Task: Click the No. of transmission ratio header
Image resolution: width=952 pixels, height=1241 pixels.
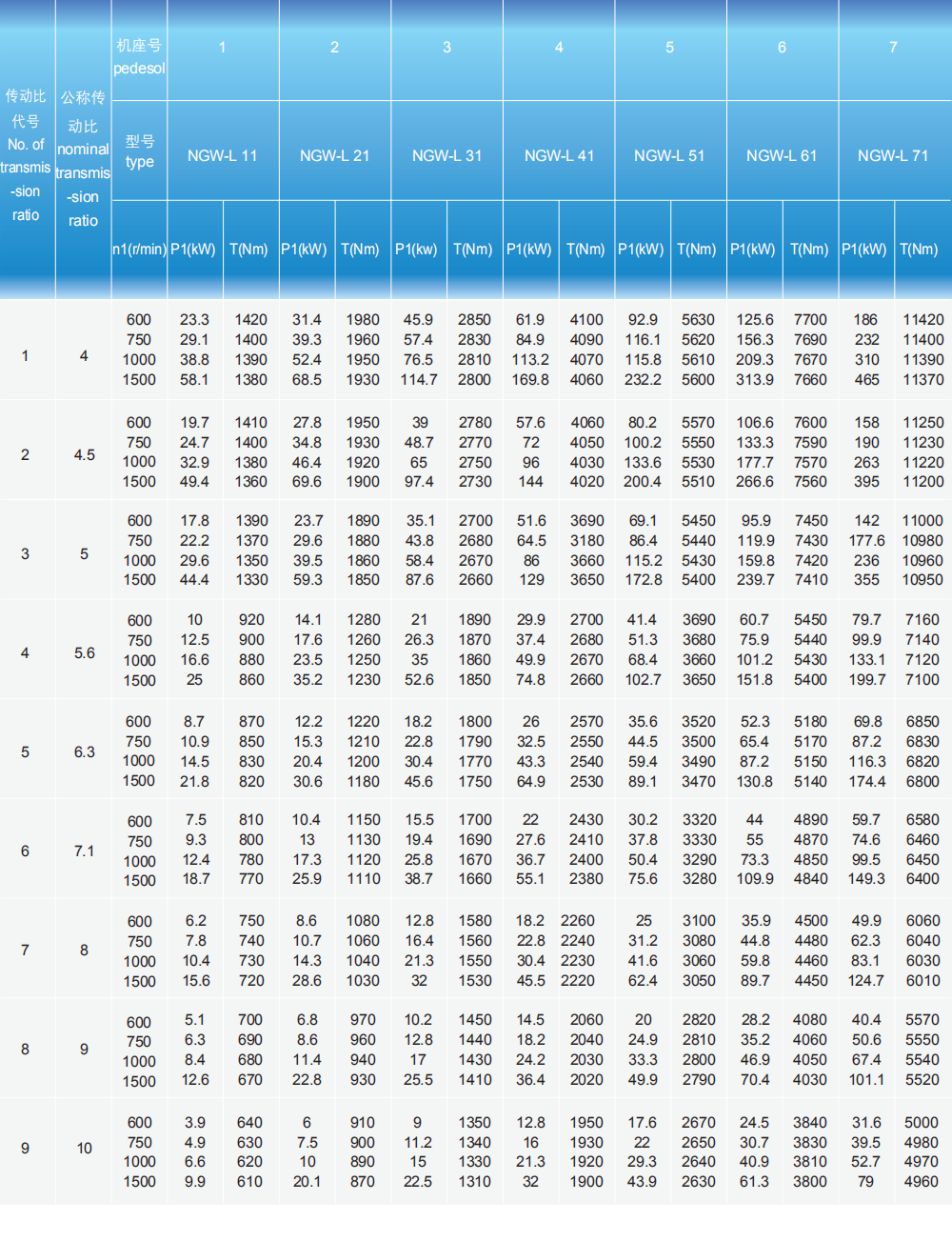Action: point(26,155)
